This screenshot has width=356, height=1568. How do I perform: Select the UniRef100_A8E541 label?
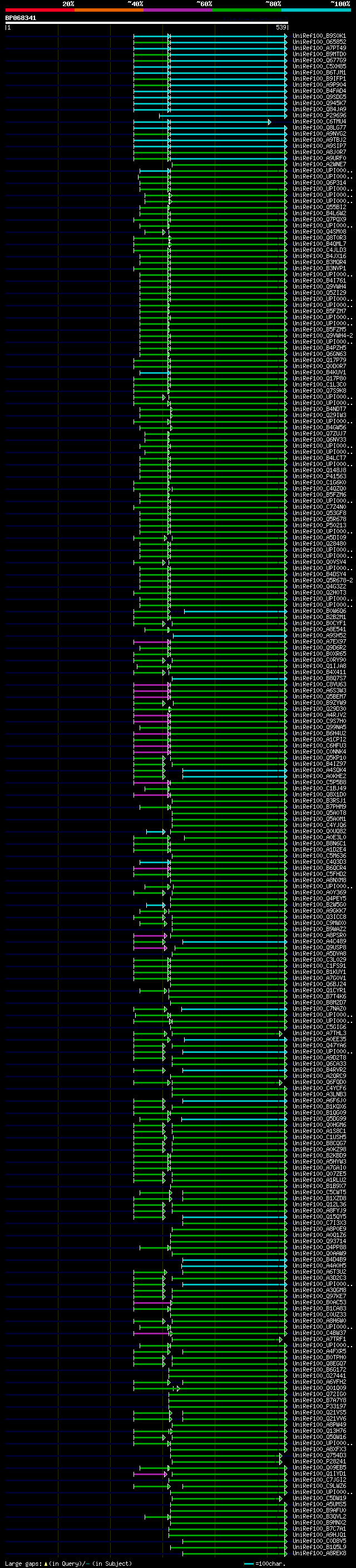(x=319, y=630)
